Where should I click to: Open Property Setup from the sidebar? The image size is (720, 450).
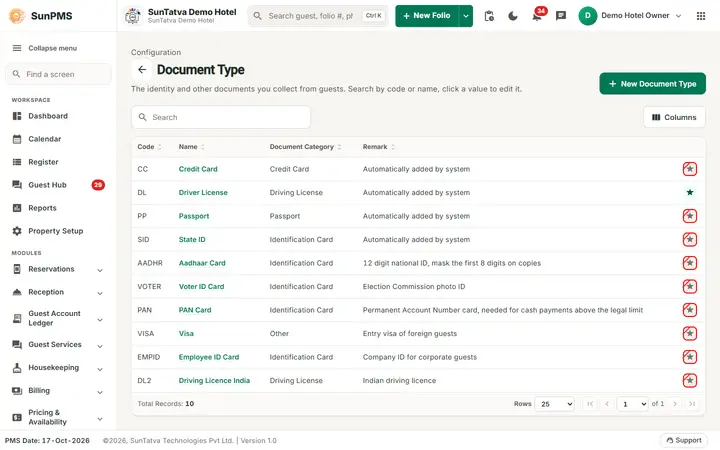[x=58, y=231]
